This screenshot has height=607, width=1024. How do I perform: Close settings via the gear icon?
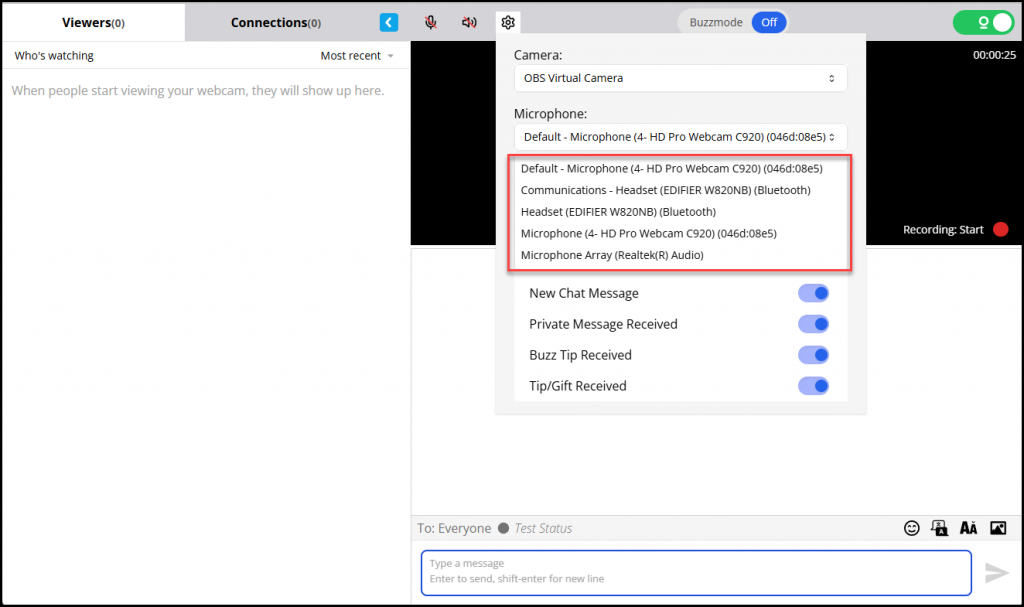508,22
